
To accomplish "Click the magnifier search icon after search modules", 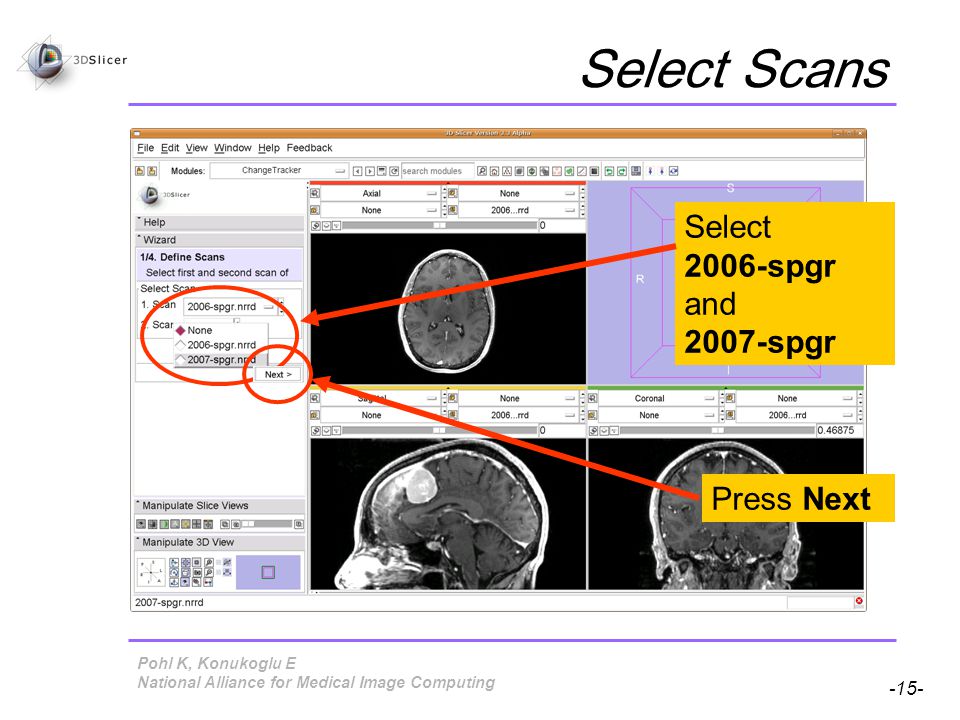I will pyautogui.click(x=482, y=171).
